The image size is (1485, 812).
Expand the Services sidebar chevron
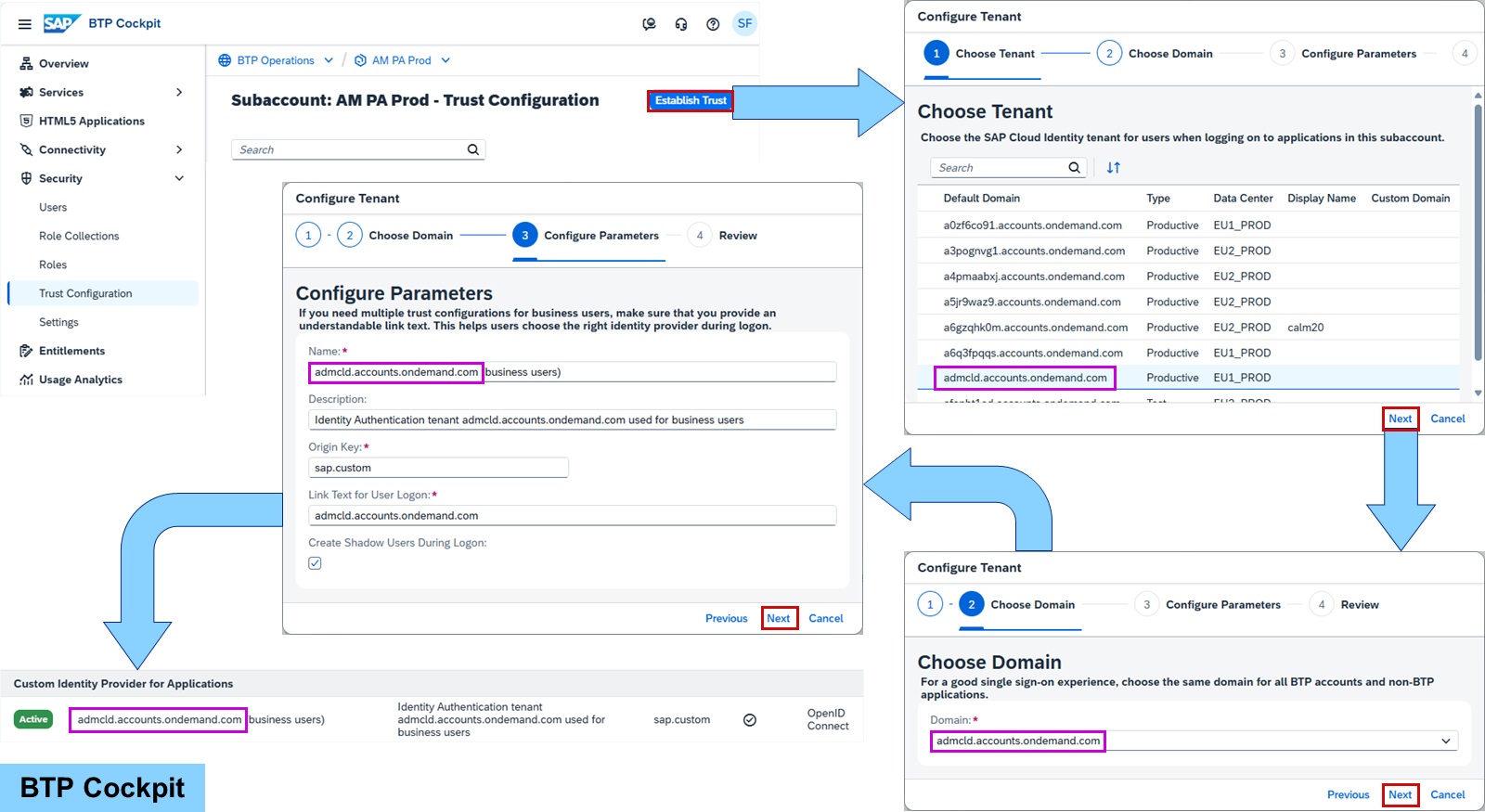(179, 92)
